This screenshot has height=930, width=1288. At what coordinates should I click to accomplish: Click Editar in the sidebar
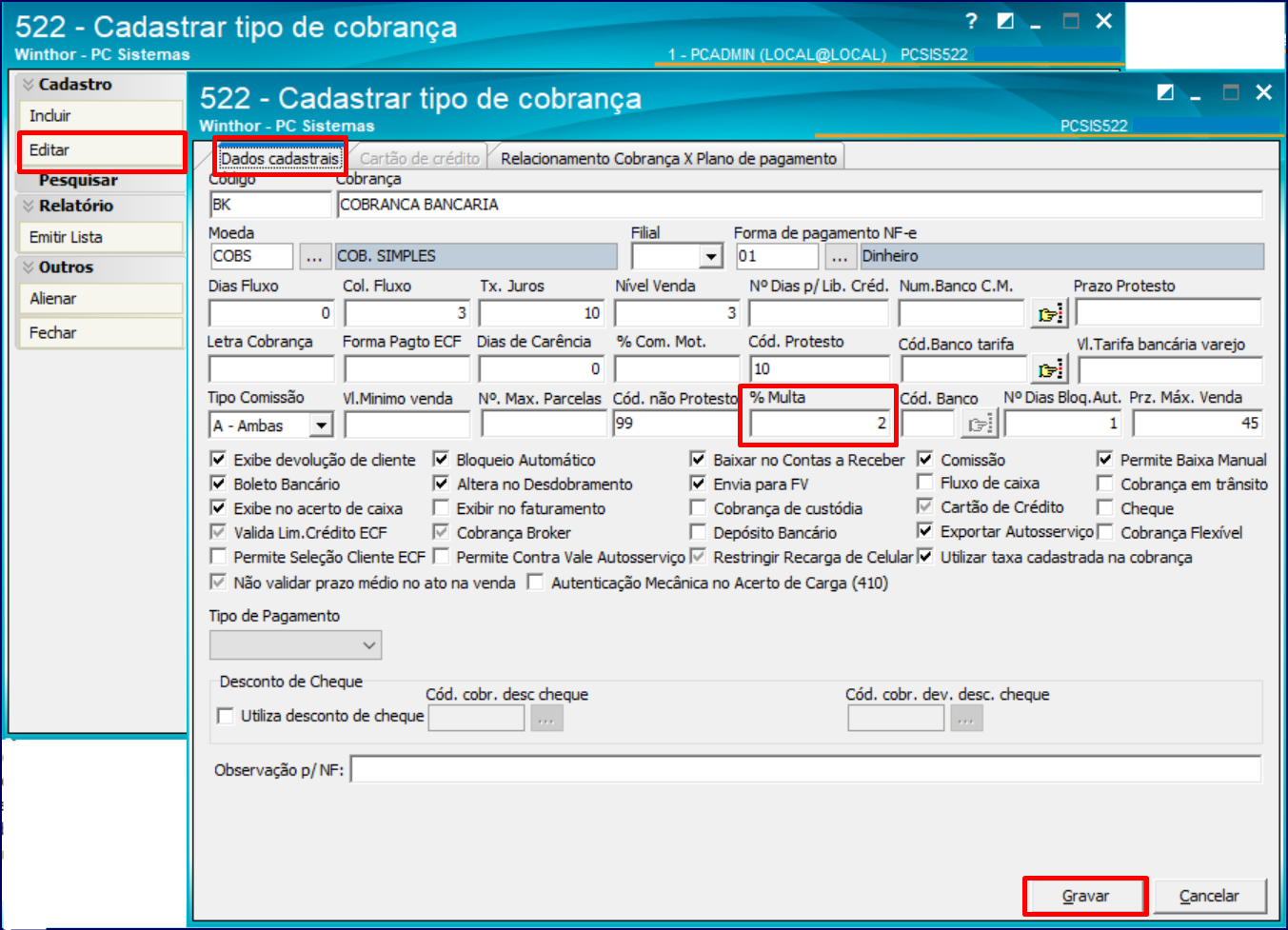point(101,150)
